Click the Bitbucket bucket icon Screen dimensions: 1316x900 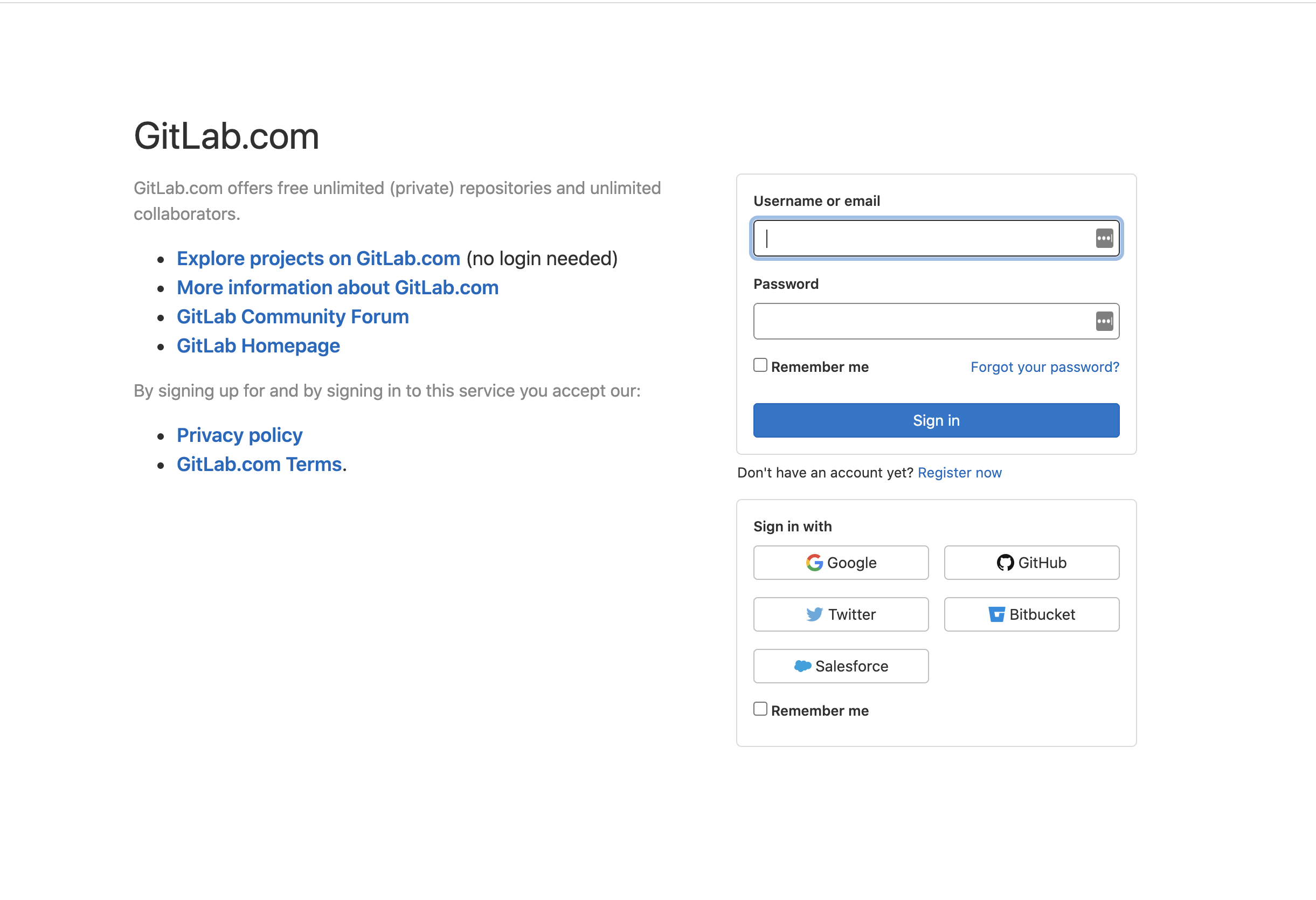[996, 614]
